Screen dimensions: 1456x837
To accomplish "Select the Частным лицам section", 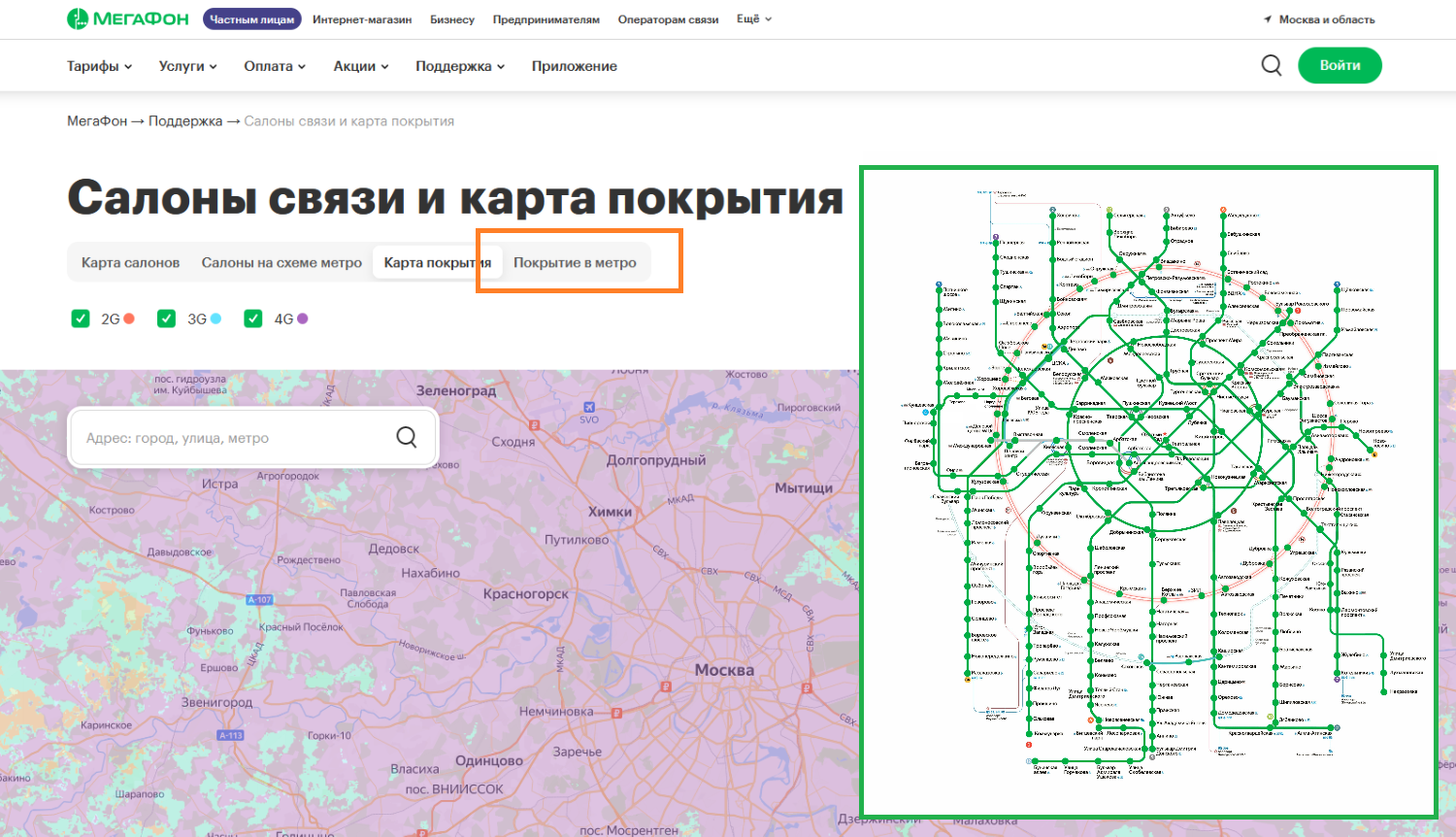I will [x=252, y=19].
